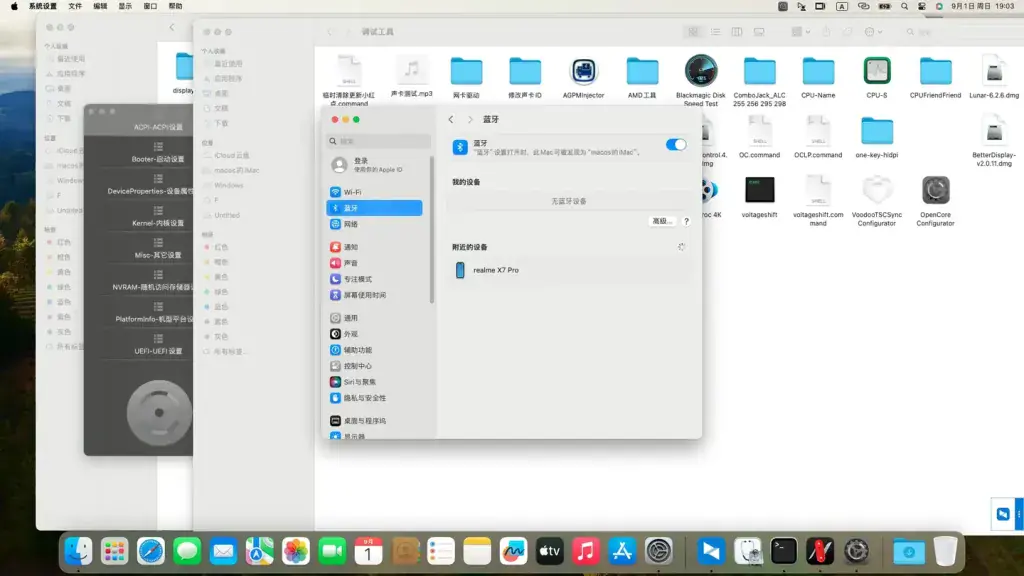Click the System Settings sidebar scrollbar

coord(432,230)
